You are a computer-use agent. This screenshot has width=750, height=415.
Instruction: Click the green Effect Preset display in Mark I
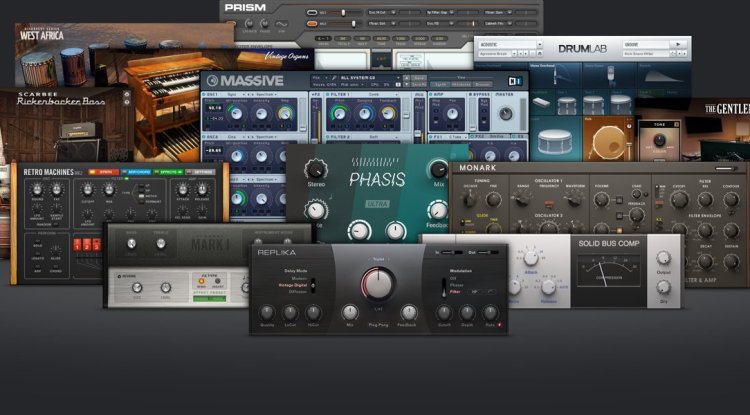click(x=210, y=299)
